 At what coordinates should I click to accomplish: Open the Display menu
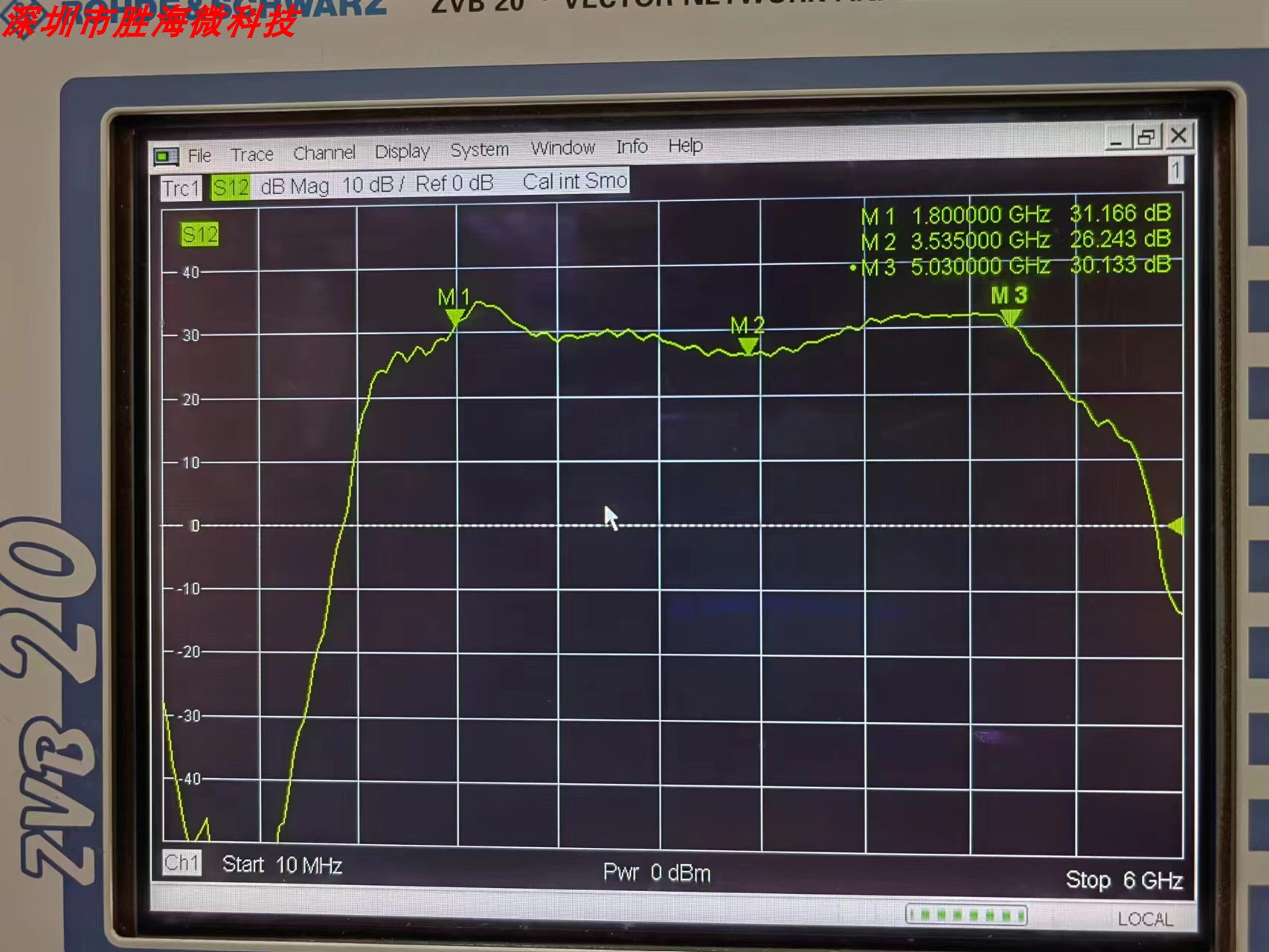[x=402, y=152]
